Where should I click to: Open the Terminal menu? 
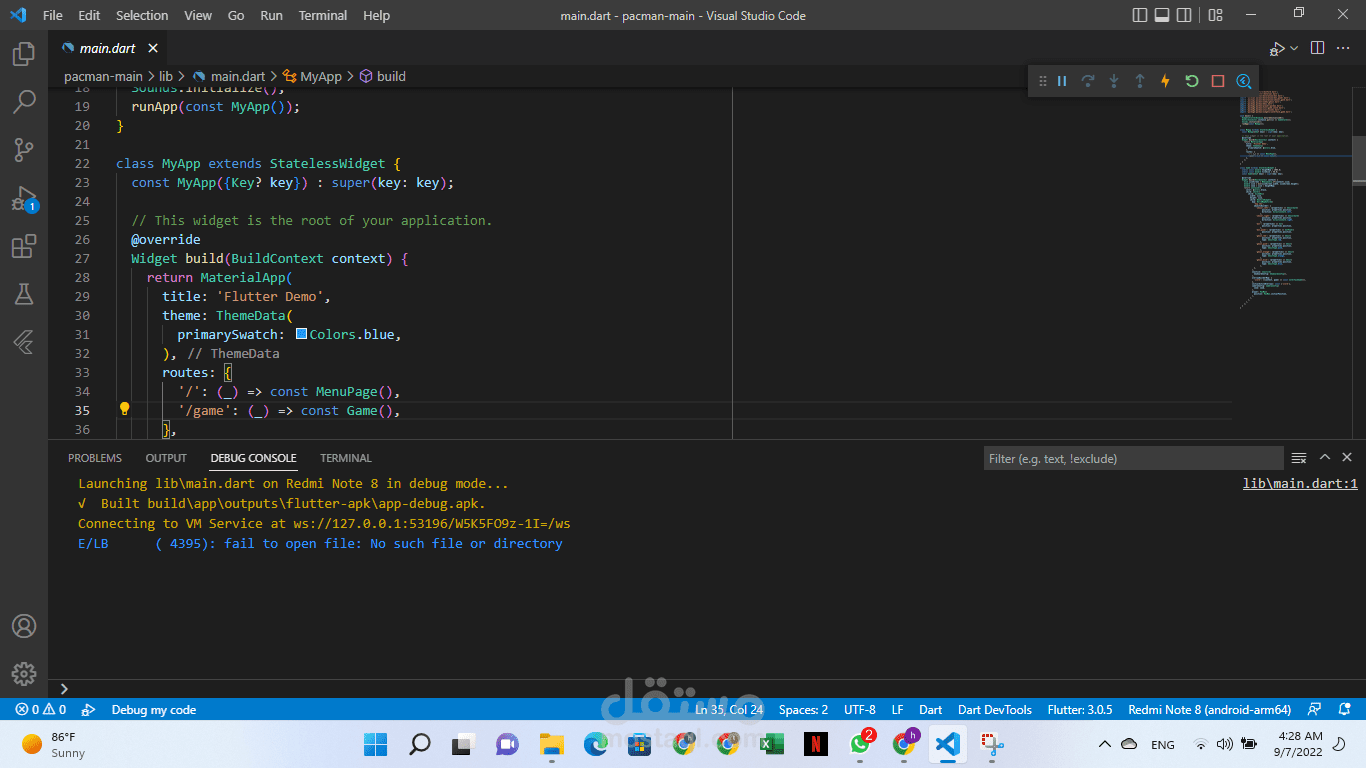click(x=323, y=15)
